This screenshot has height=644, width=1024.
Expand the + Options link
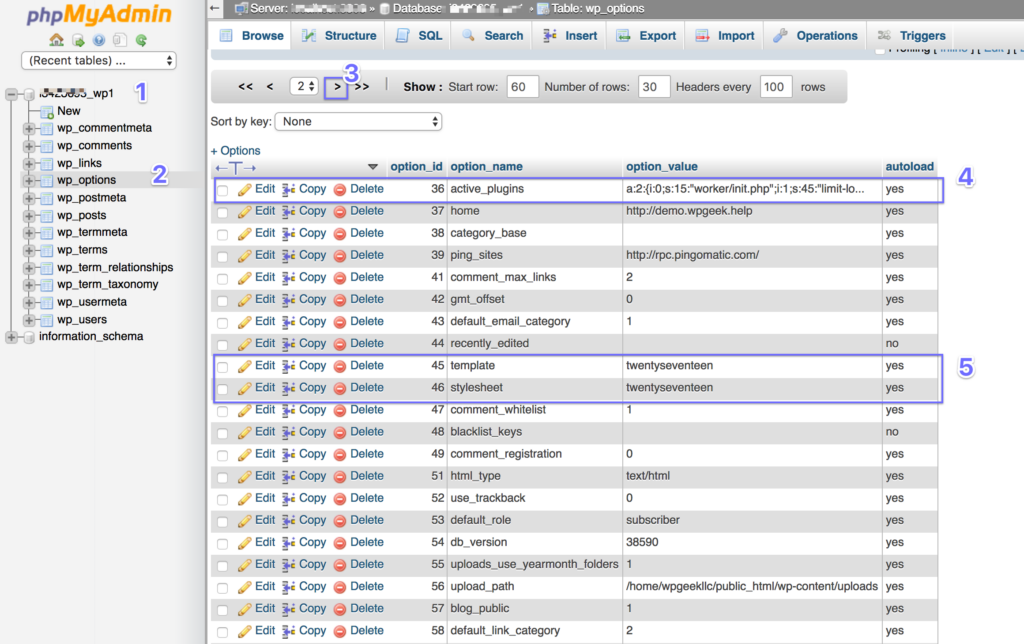tap(235, 151)
